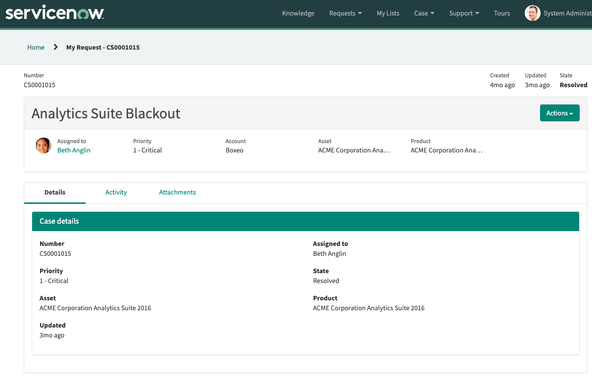Click the Analytics Suite Blackout title
592x389 pixels.
point(106,113)
